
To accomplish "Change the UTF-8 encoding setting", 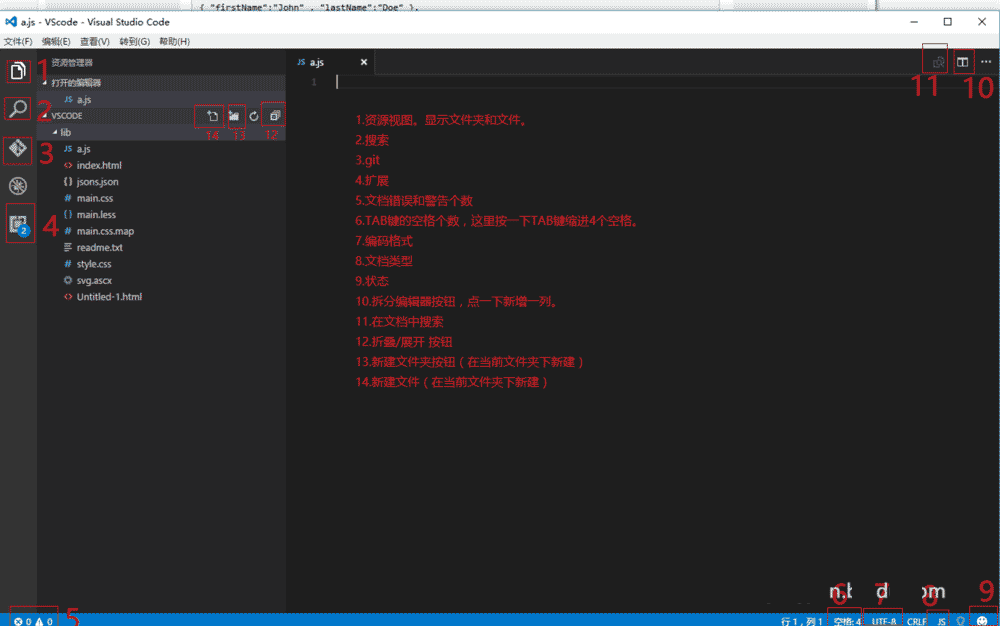I will (881, 621).
